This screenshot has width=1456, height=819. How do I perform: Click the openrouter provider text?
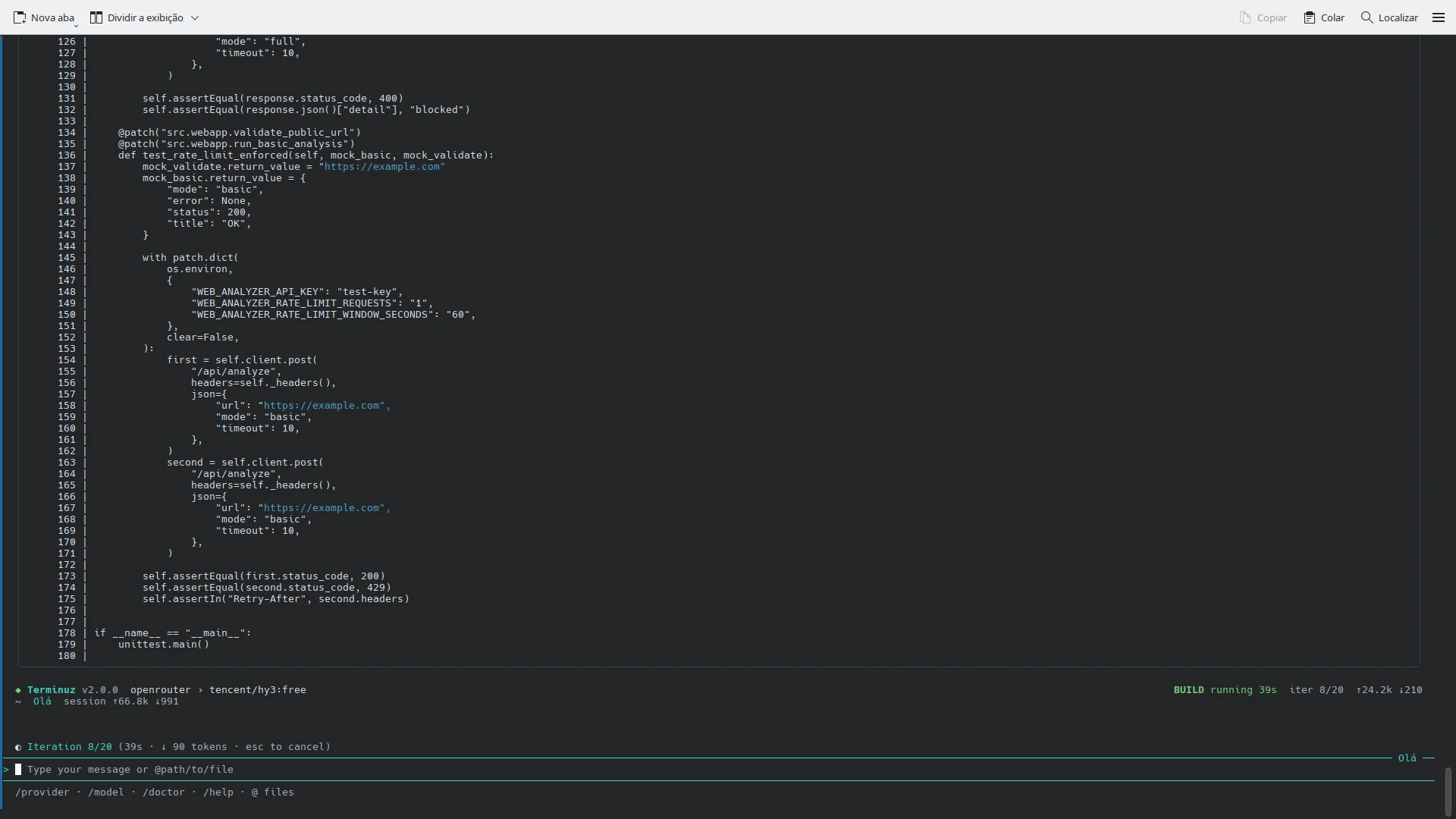161,689
